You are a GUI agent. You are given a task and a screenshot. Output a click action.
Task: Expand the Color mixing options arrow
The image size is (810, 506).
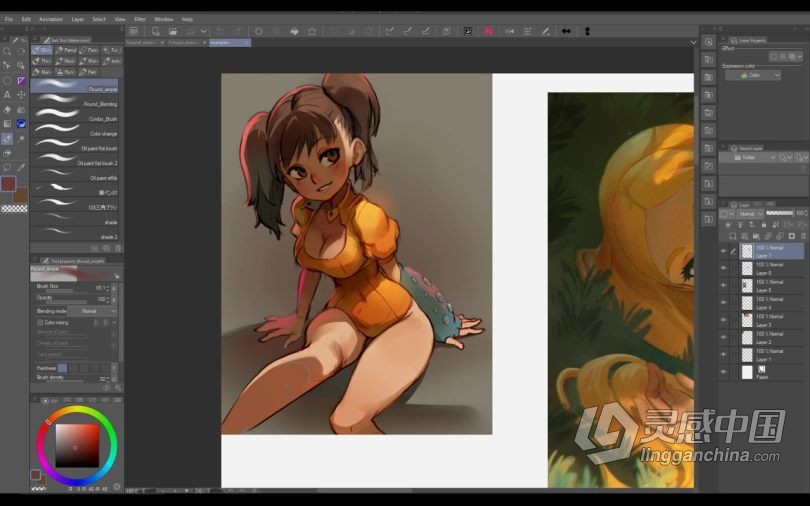coord(114,322)
